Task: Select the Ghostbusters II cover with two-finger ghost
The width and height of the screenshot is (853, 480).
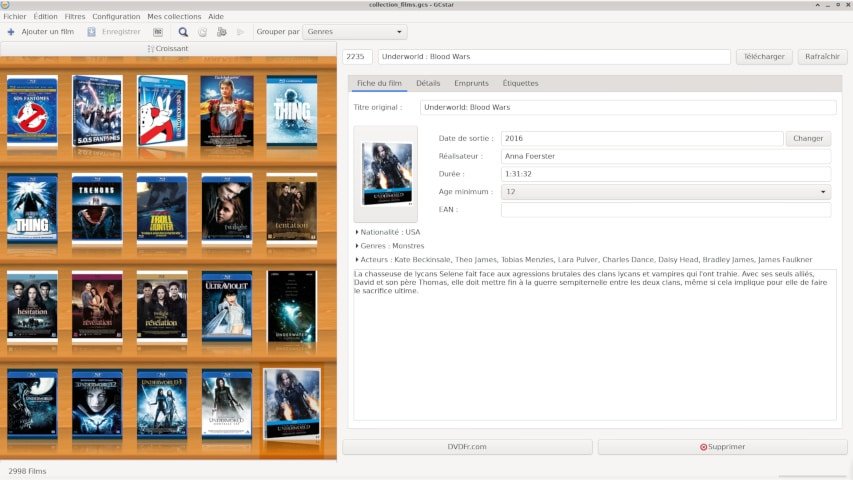Action: 162,112
